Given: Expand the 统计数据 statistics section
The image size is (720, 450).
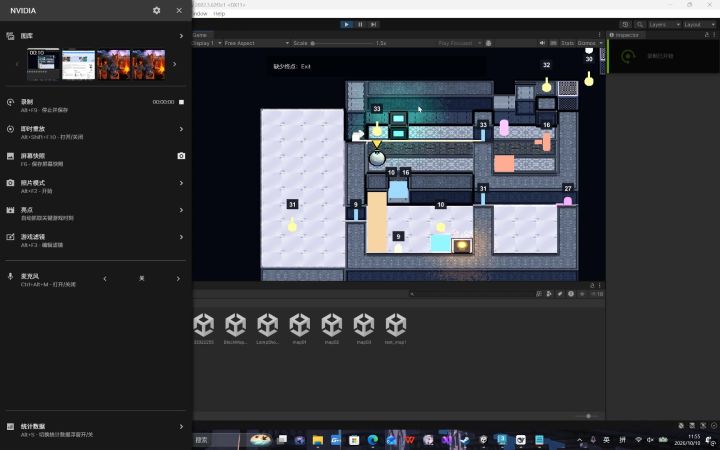Looking at the screenshot, I should pos(181,427).
